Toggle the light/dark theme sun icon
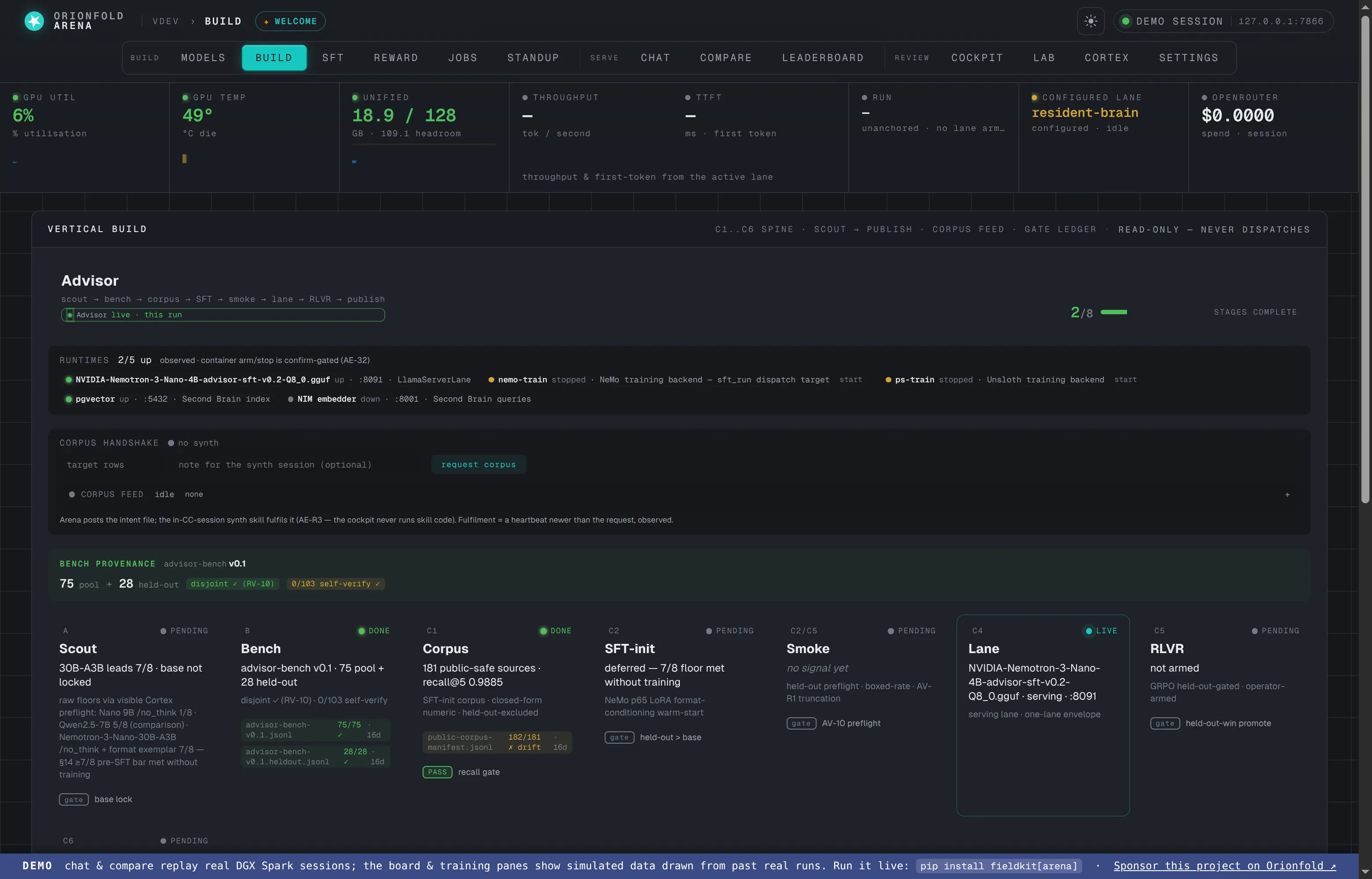Viewport: 1372px width, 879px height. (1091, 21)
